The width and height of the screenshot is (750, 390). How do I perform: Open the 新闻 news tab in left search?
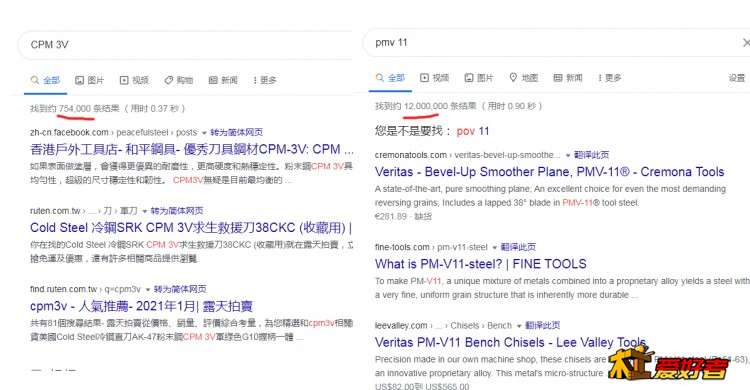coord(223,80)
